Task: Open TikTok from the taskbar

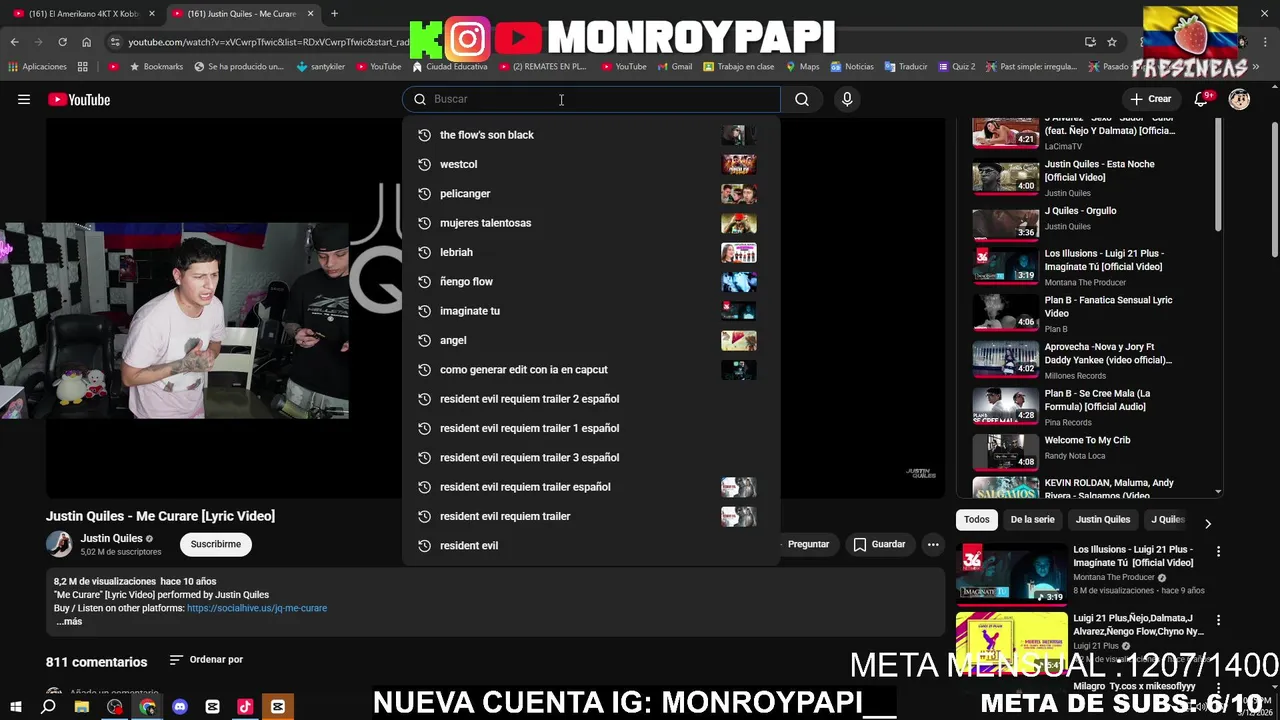Action: coord(245,707)
